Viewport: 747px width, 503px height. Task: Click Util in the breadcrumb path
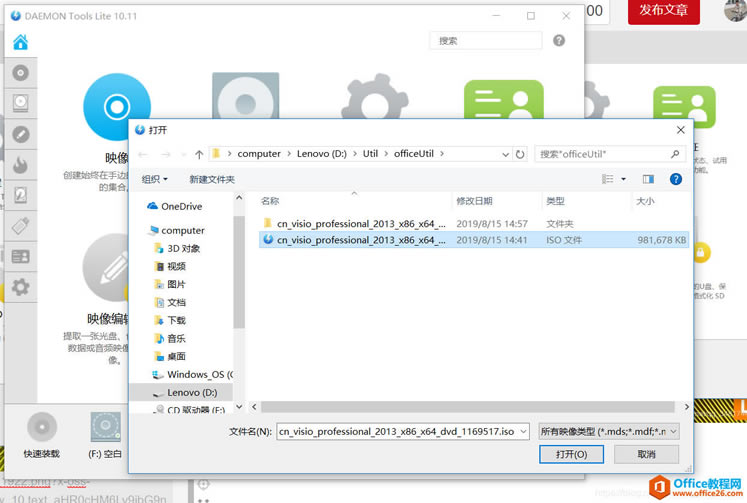[370, 154]
